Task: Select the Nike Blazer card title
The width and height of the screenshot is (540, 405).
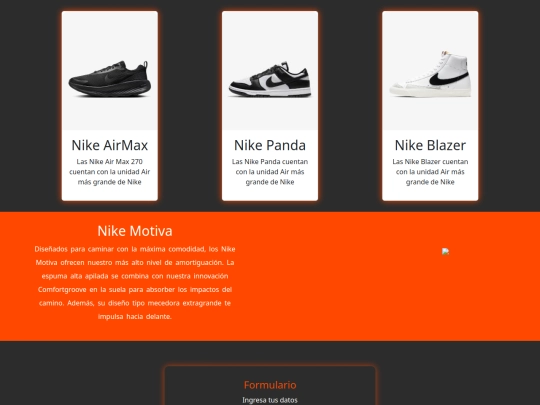Action: tap(430, 145)
